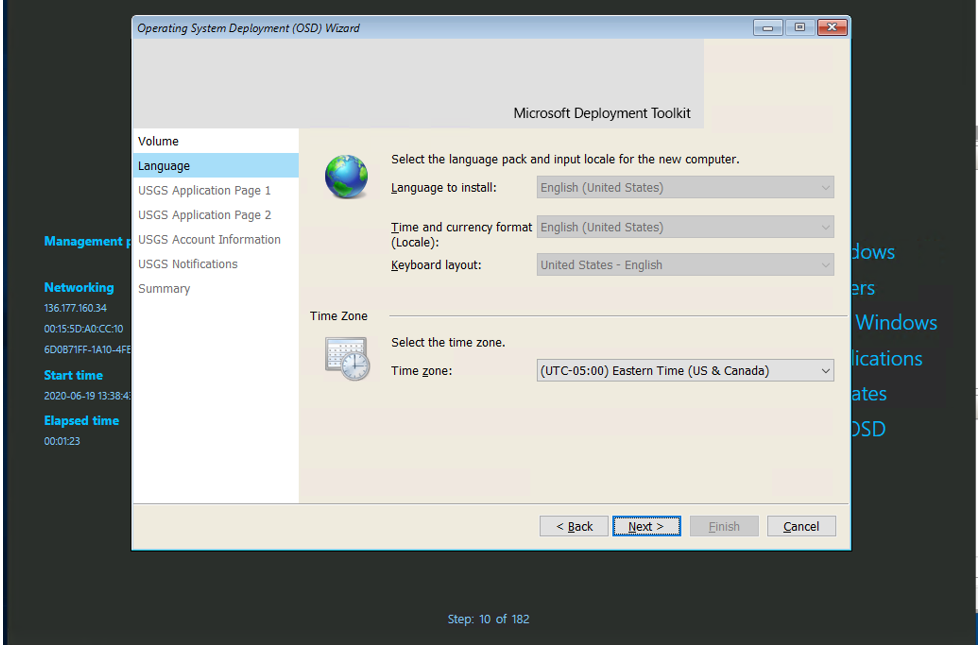This screenshot has width=978, height=646.
Task: Open the Keyboard layout dropdown
Action: point(685,265)
